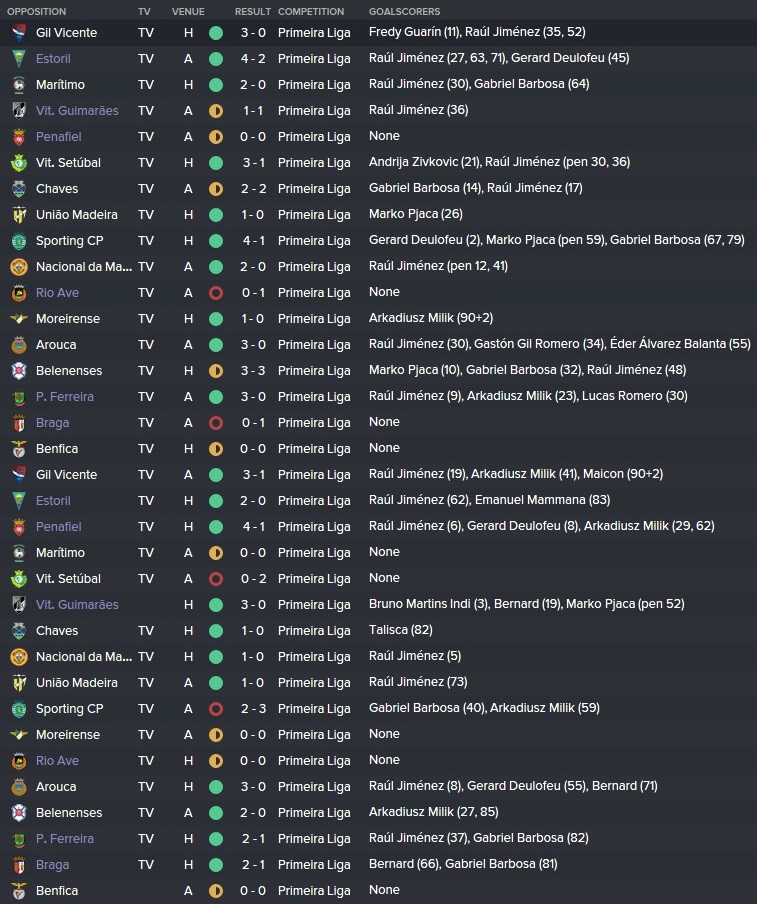757x904 pixels.
Task: Open the Braga club link in the 0-1 row
Action: click(x=52, y=423)
